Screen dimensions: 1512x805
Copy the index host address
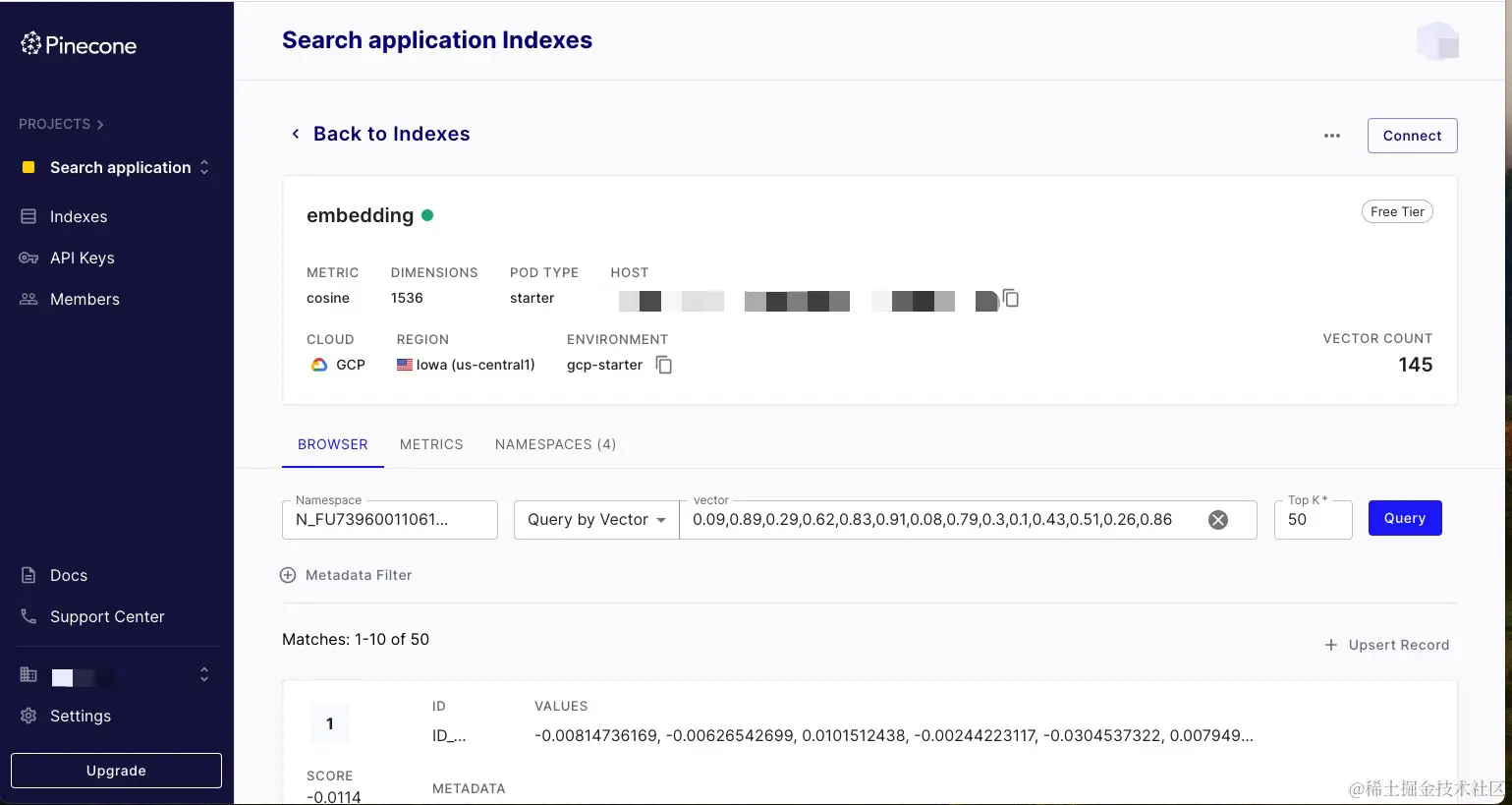[x=1011, y=299]
